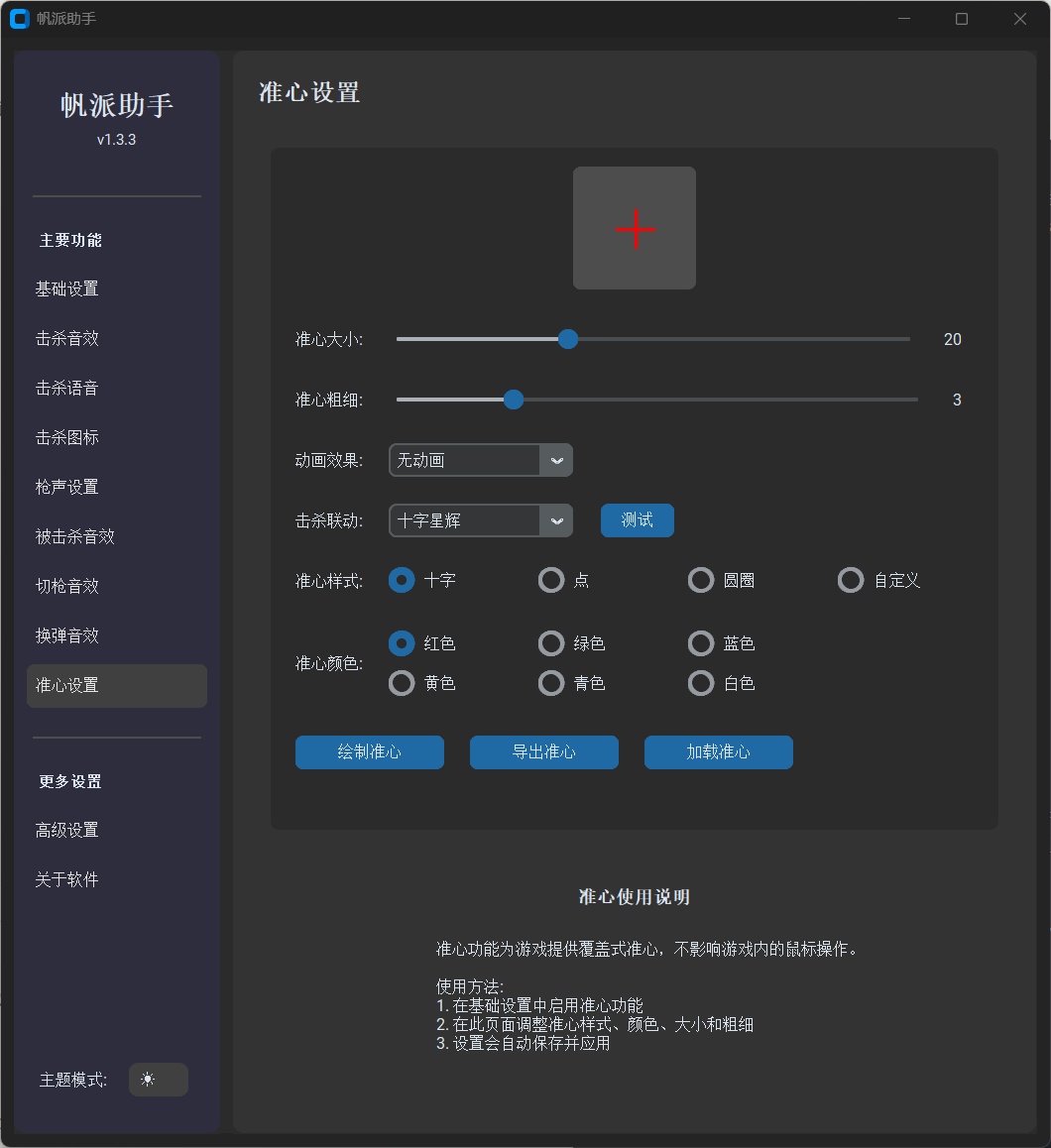Open the 击杀联动 dropdown
This screenshot has height=1148, width=1051.
click(x=480, y=520)
